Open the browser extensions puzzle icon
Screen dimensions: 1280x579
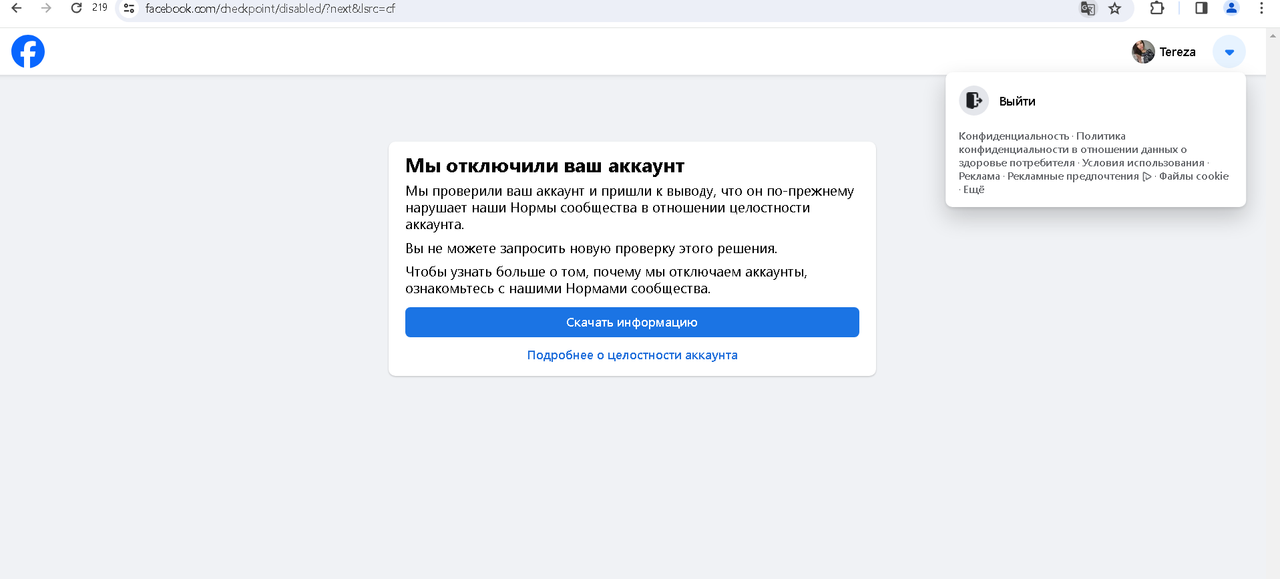click(x=1157, y=8)
